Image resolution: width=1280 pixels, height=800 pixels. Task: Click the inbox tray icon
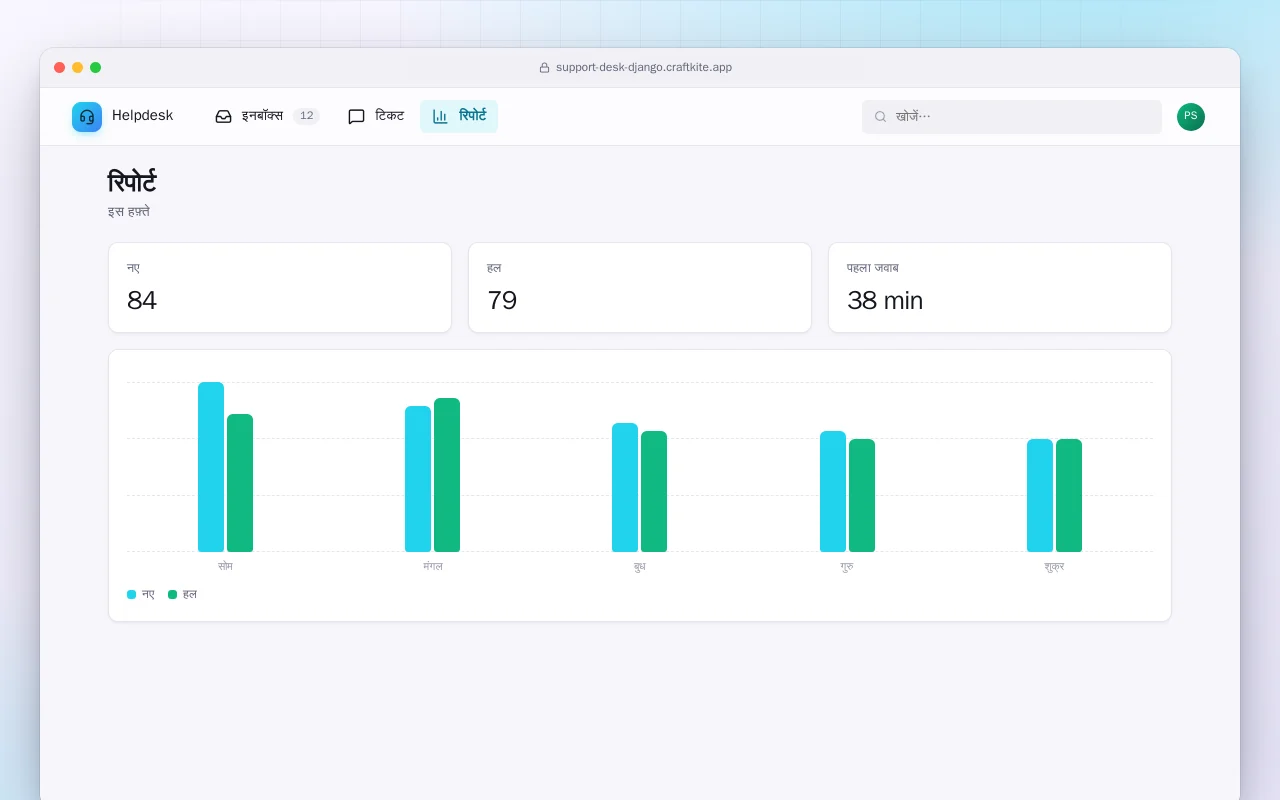(224, 117)
